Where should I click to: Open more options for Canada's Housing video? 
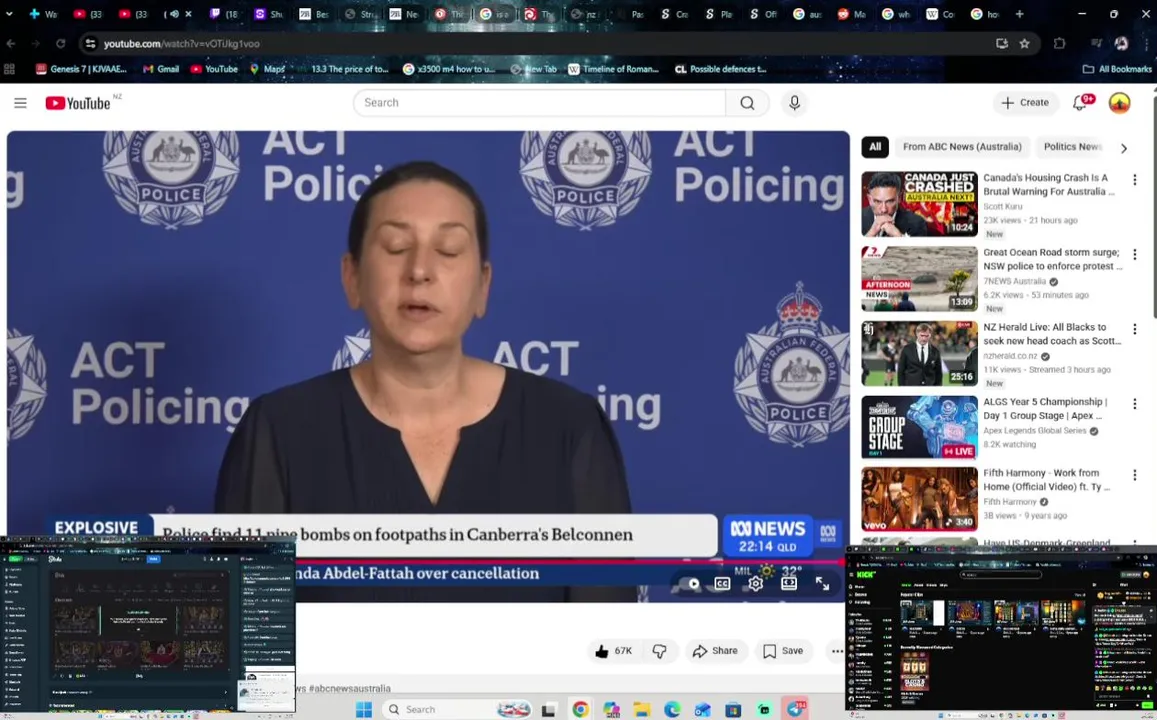coord(1134,179)
